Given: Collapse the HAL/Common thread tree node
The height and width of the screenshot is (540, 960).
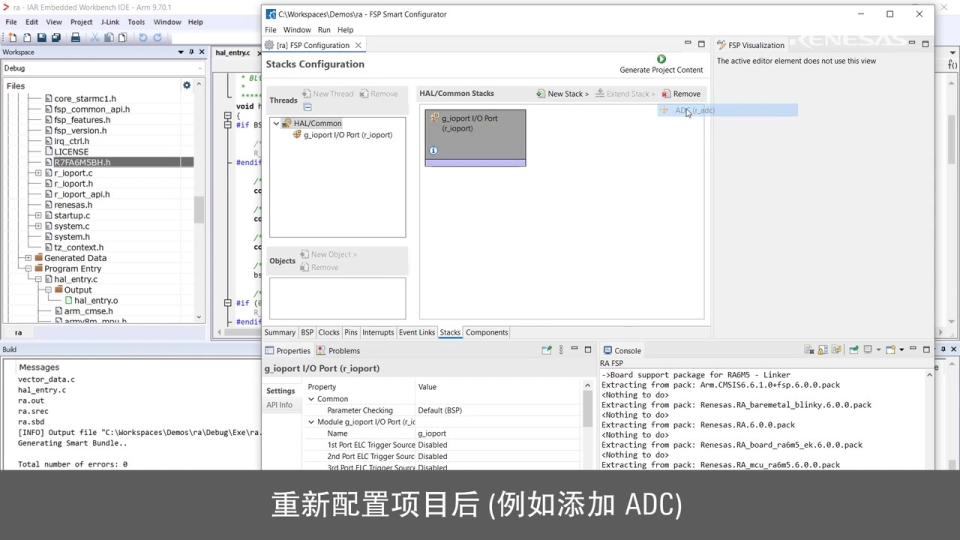Looking at the screenshot, I should click(x=276, y=123).
